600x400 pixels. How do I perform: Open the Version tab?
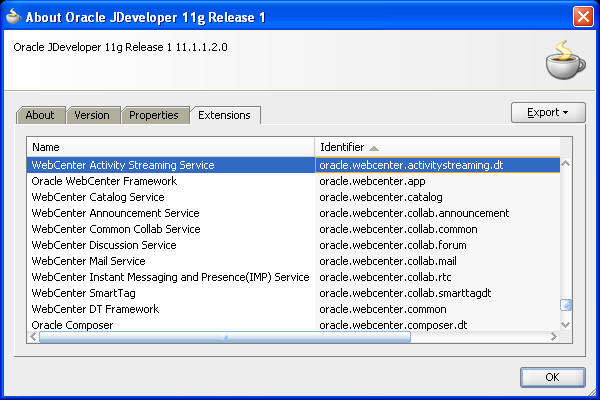click(x=92, y=115)
